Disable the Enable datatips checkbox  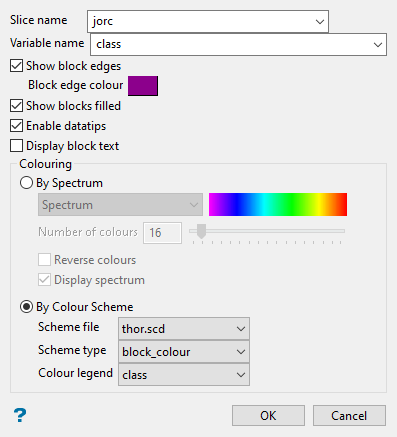tap(16, 126)
